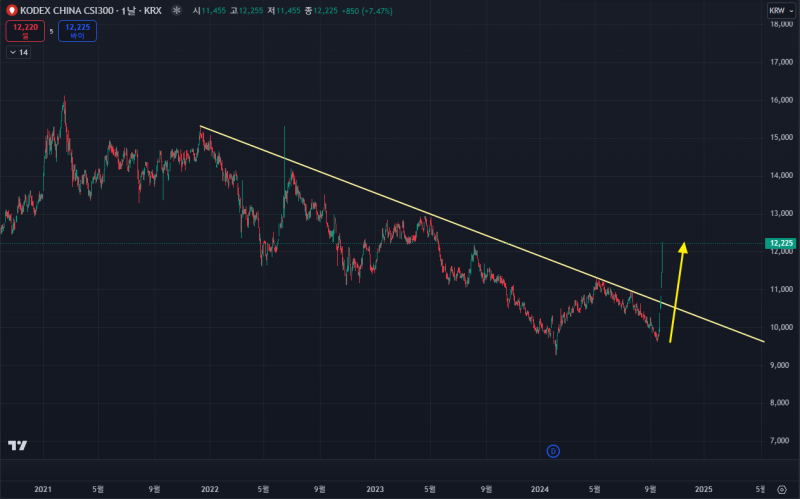The image size is (800, 499).
Task: Click the 2021 label on time axis
Action: coord(43,489)
